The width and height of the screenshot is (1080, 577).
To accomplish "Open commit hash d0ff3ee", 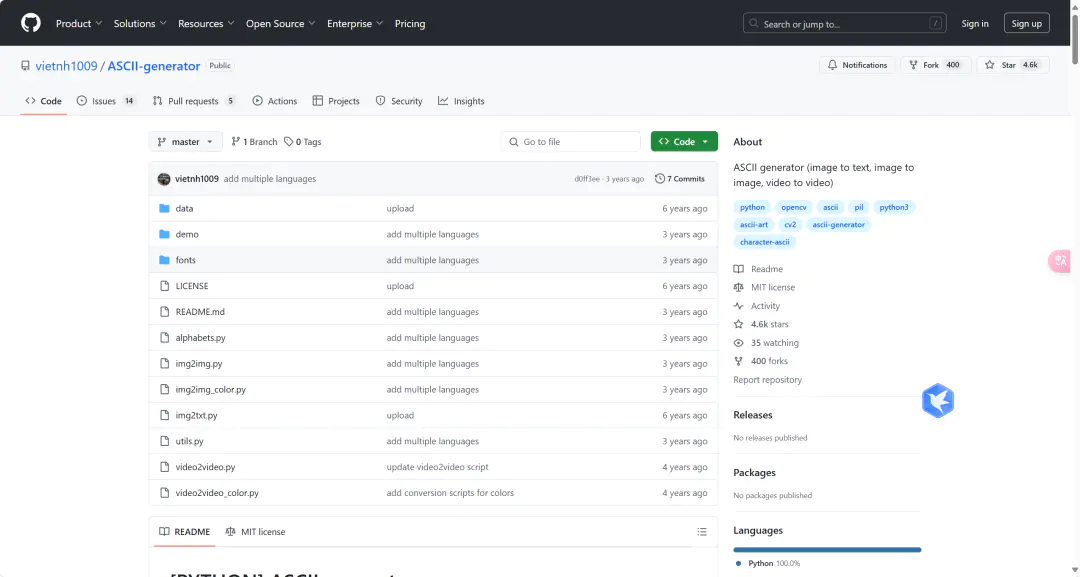I will (587, 179).
